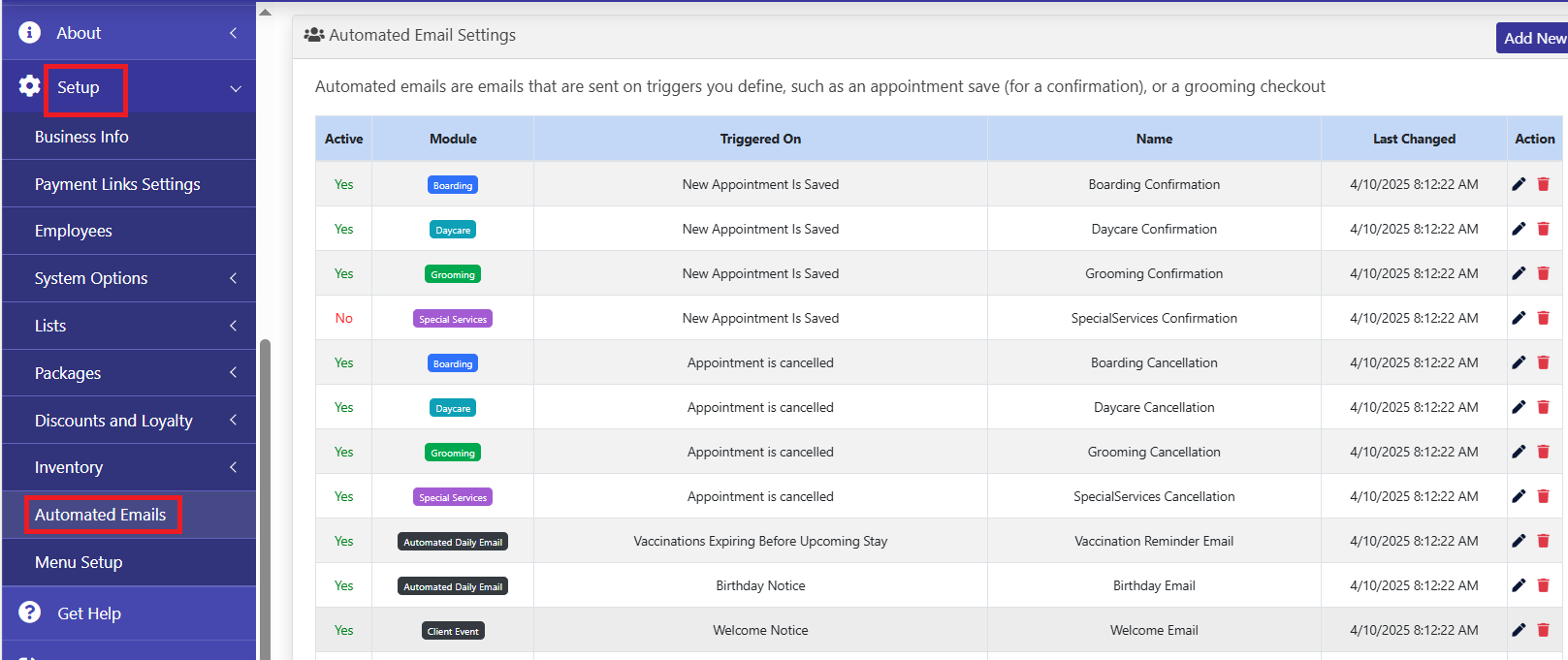This screenshot has height=660, width=1568.
Task: Click the Setup menu label
Action: tap(78, 87)
